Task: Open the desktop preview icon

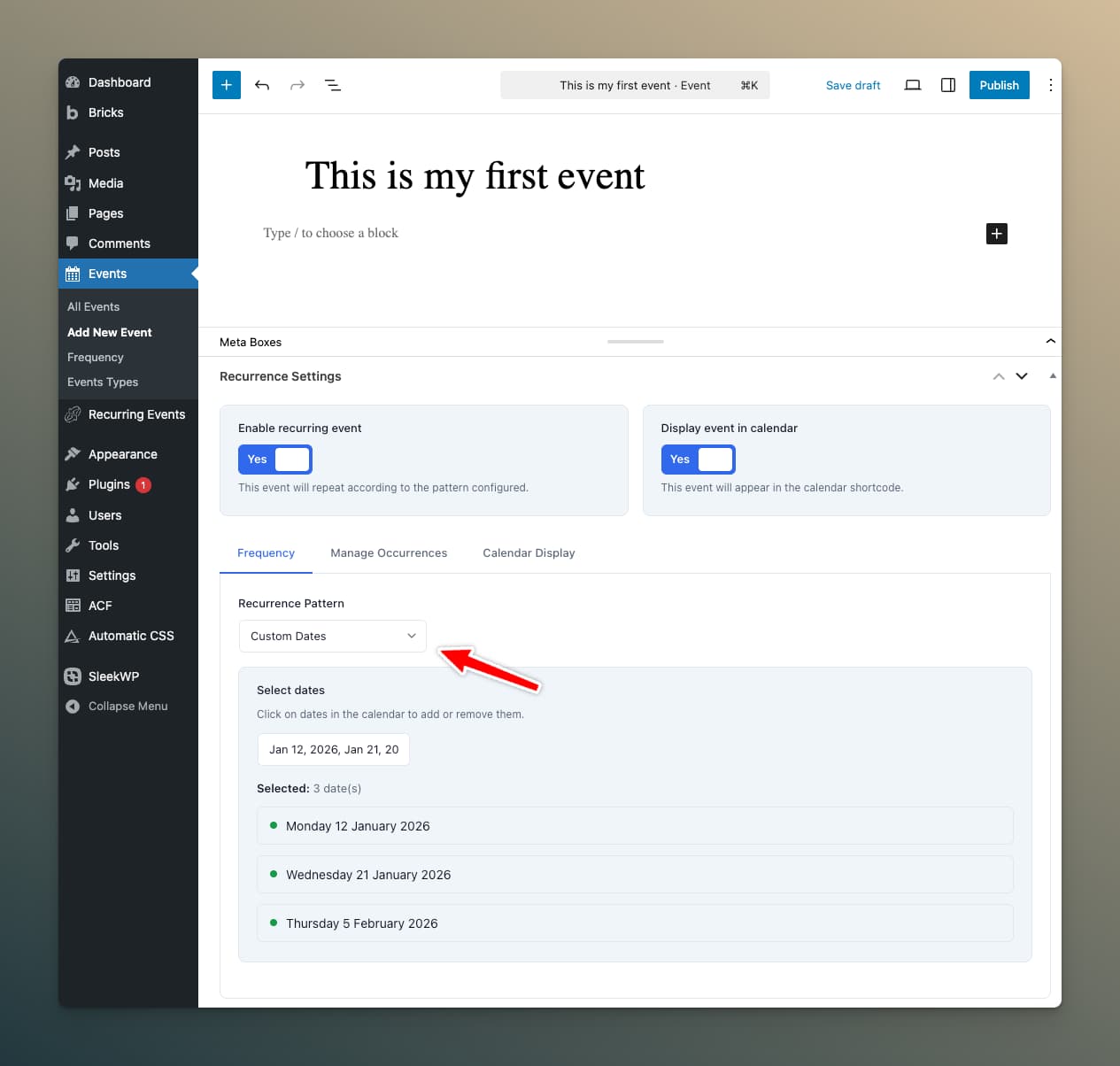Action: pyautogui.click(x=912, y=85)
